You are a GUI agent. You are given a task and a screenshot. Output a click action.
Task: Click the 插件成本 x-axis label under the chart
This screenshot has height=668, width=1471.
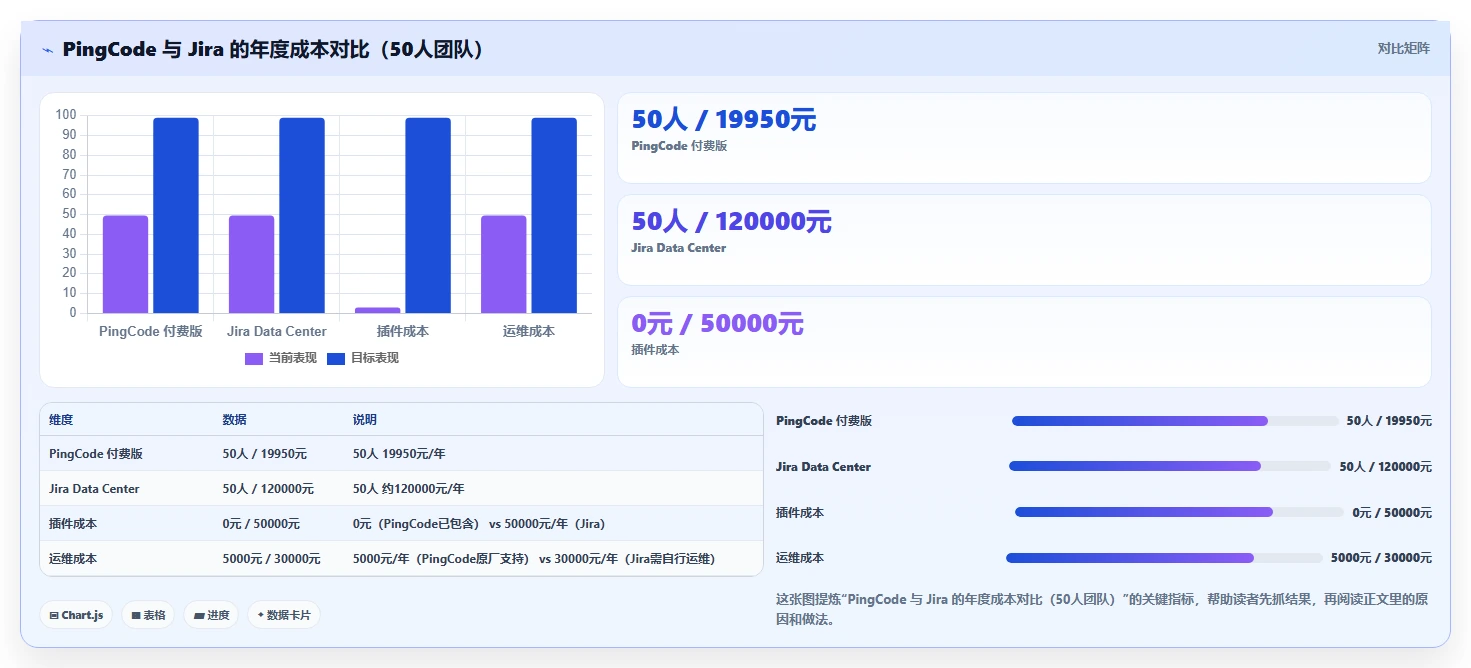(403, 331)
